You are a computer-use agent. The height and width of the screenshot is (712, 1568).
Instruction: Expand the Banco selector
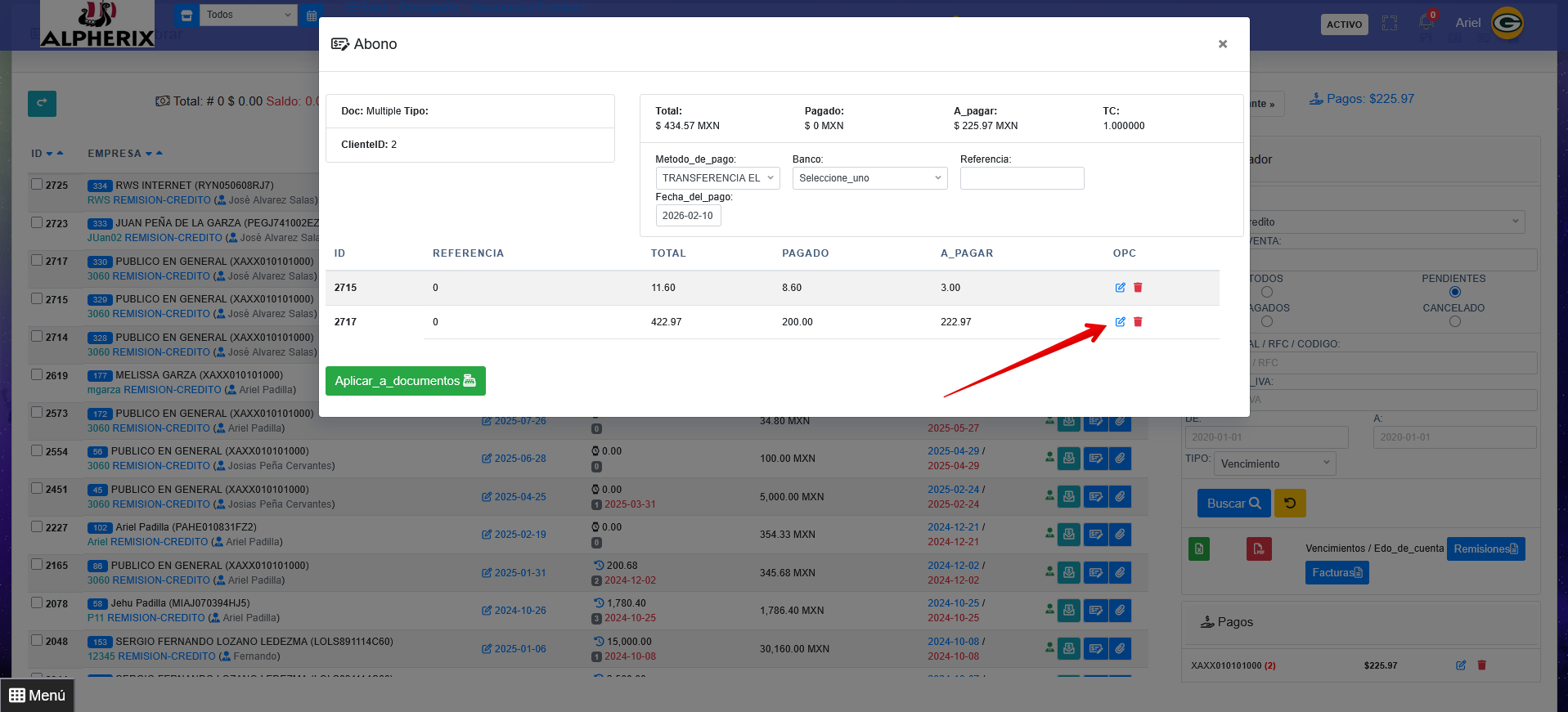click(869, 178)
